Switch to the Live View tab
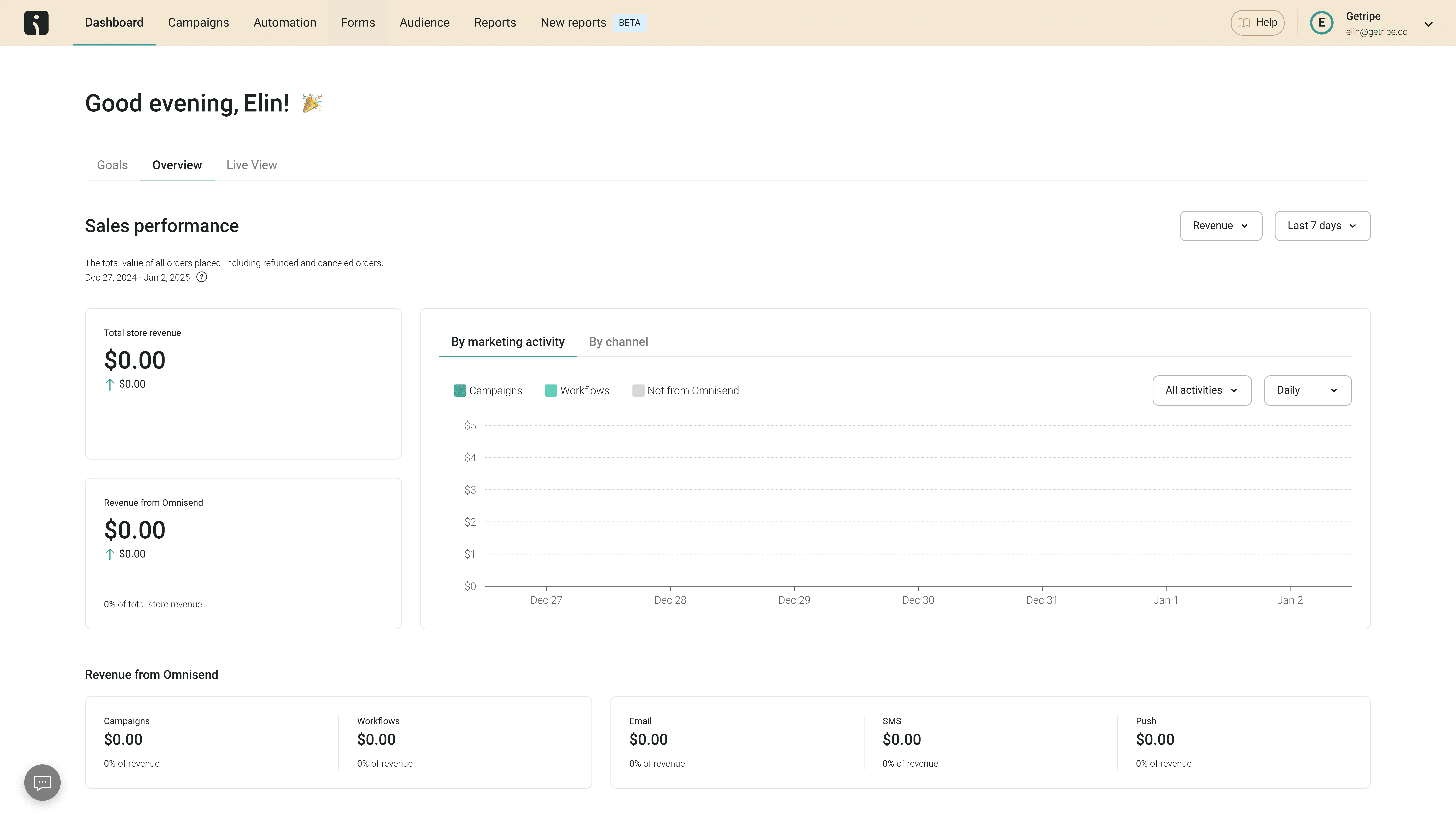Image resolution: width=1456 pixels, height=819 pixels. (252, 165)
